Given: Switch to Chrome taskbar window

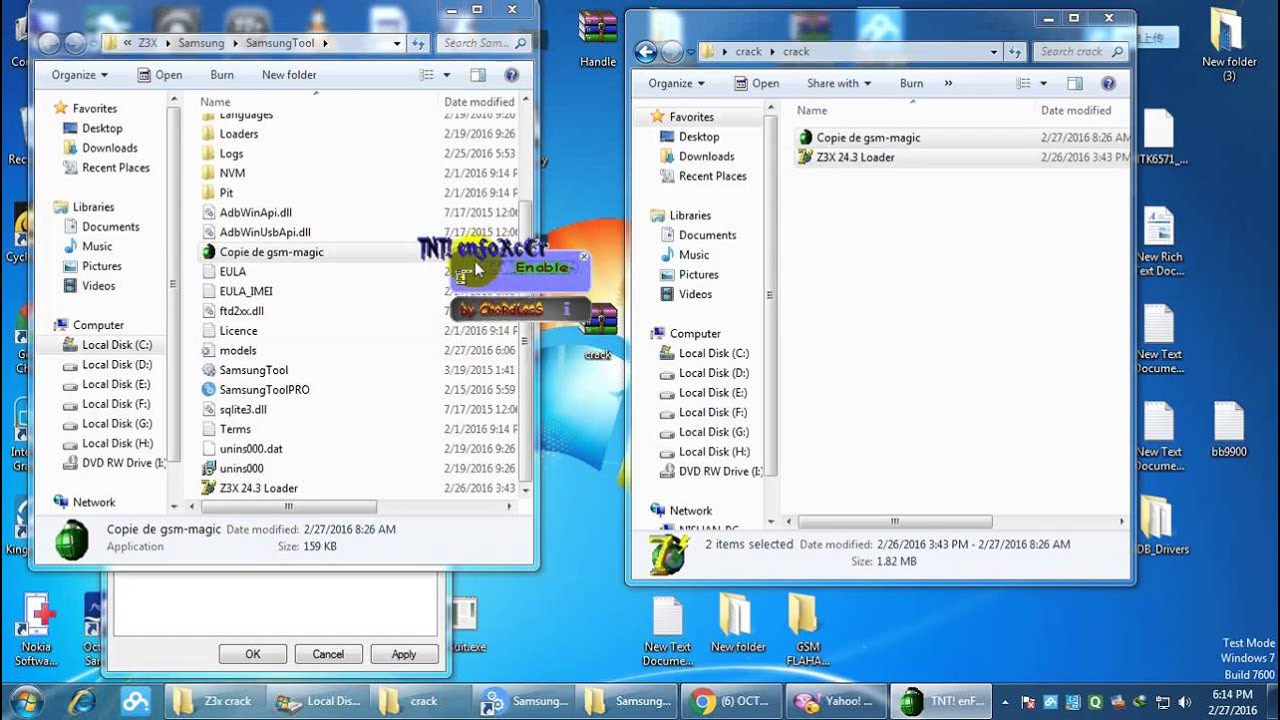Looking at the screenshot, I should tap(731, 701).
